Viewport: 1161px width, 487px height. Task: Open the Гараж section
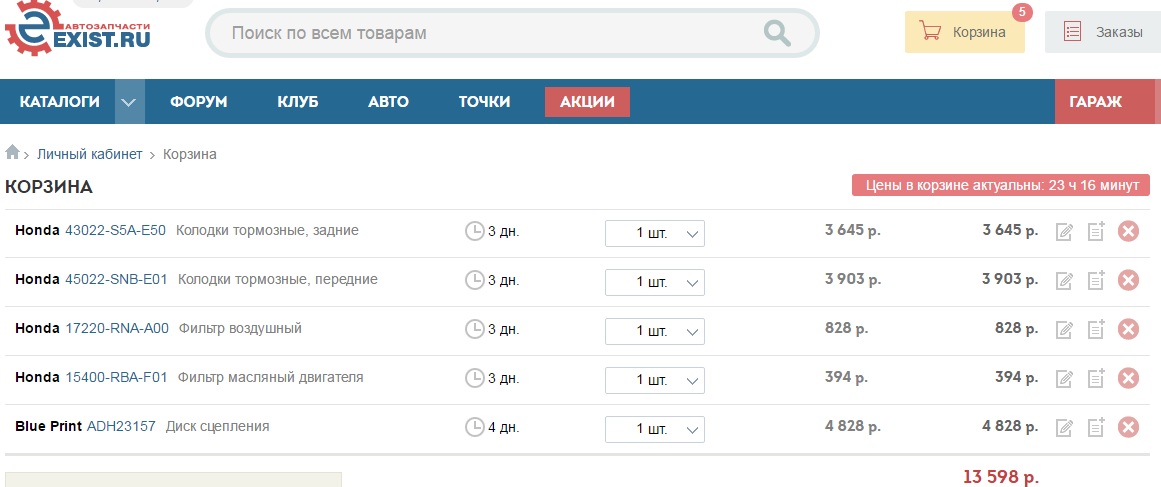tap(1095, 102)
